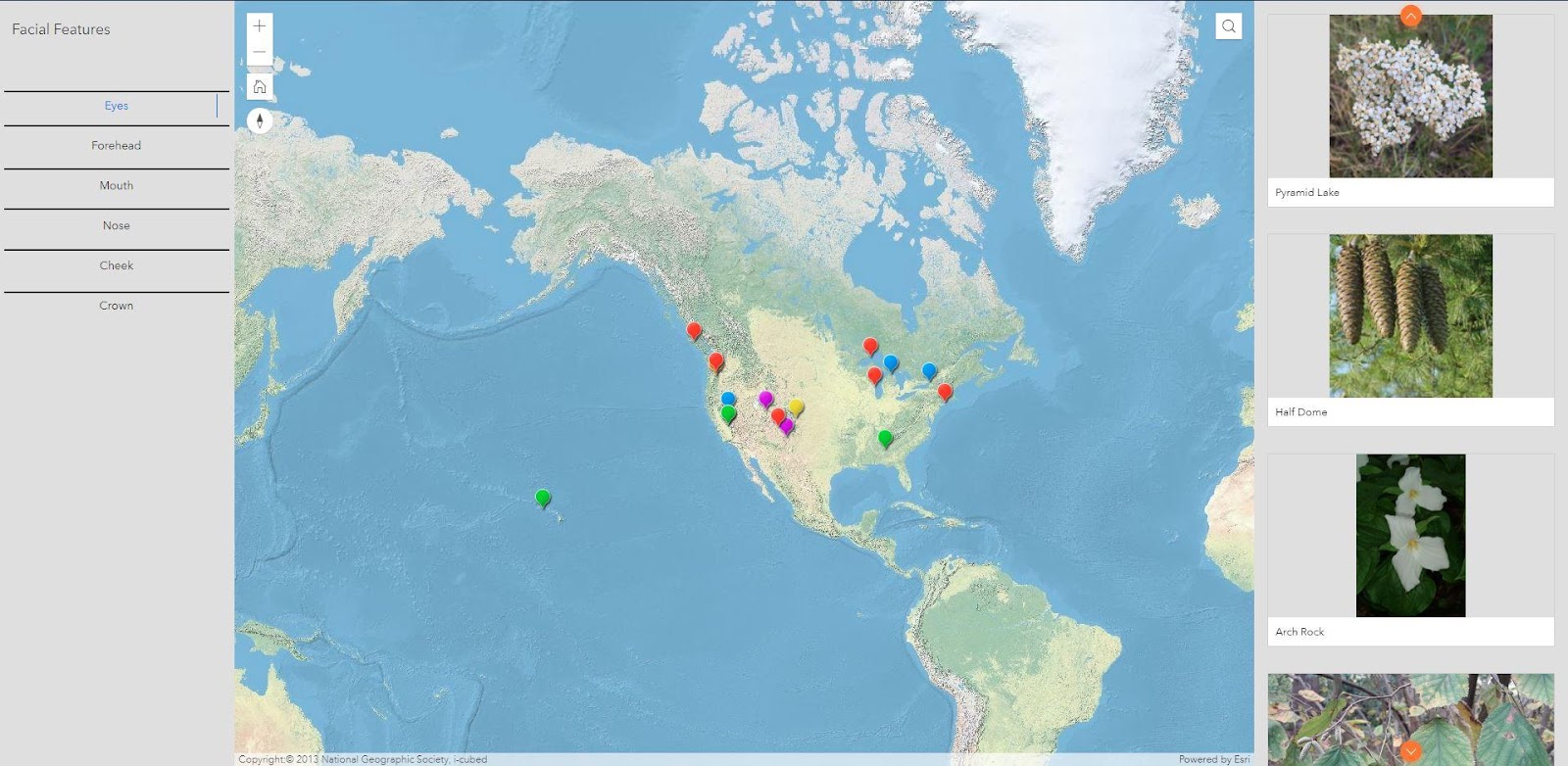This screenshot has width=1568, height=766.
Task: Select the yellow map pin
Action: (796, 407)
